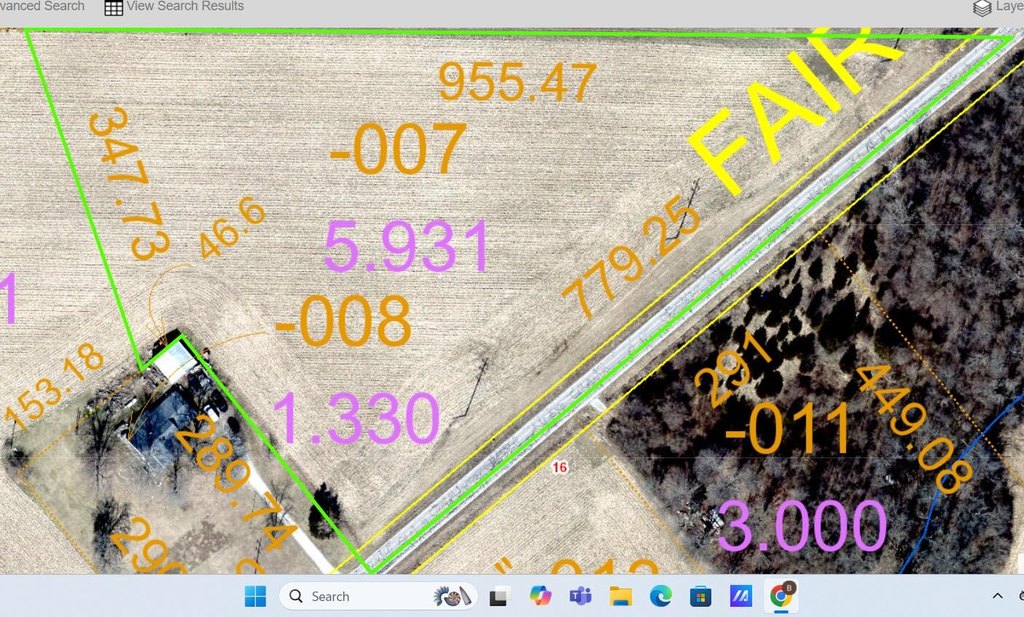Screen dimensions: 1024x617
Task: Open the blue slanted-M app in taskbar
Action: pos(740,597)
